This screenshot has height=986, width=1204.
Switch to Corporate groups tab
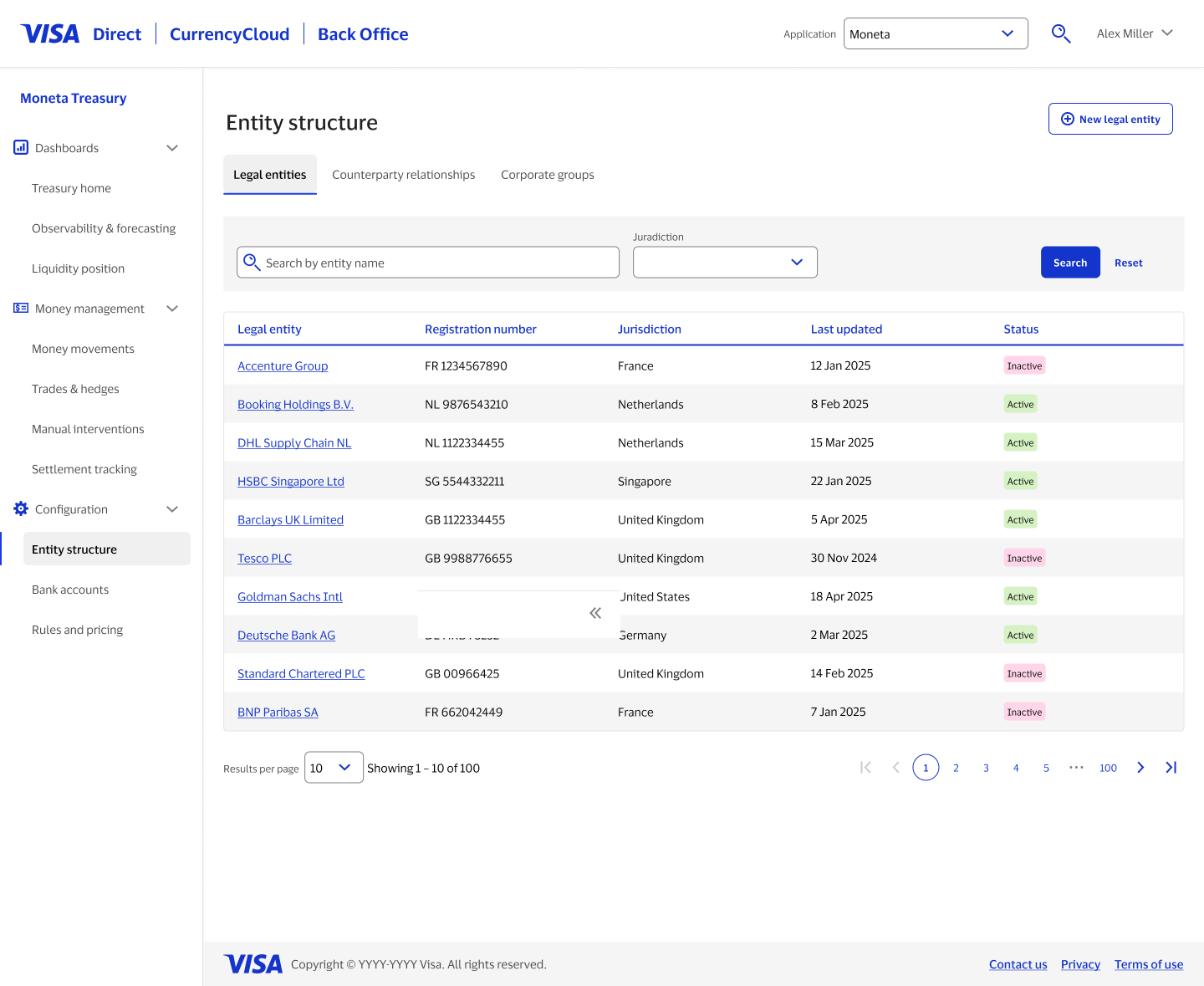(548, 174)
